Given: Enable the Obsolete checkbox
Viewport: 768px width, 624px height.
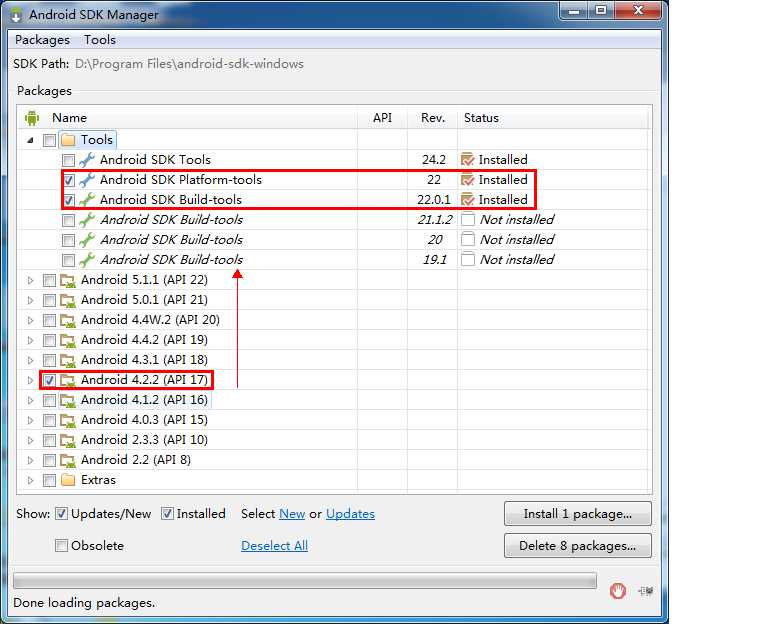Looking at the screenshot, I should pos(61,546).
